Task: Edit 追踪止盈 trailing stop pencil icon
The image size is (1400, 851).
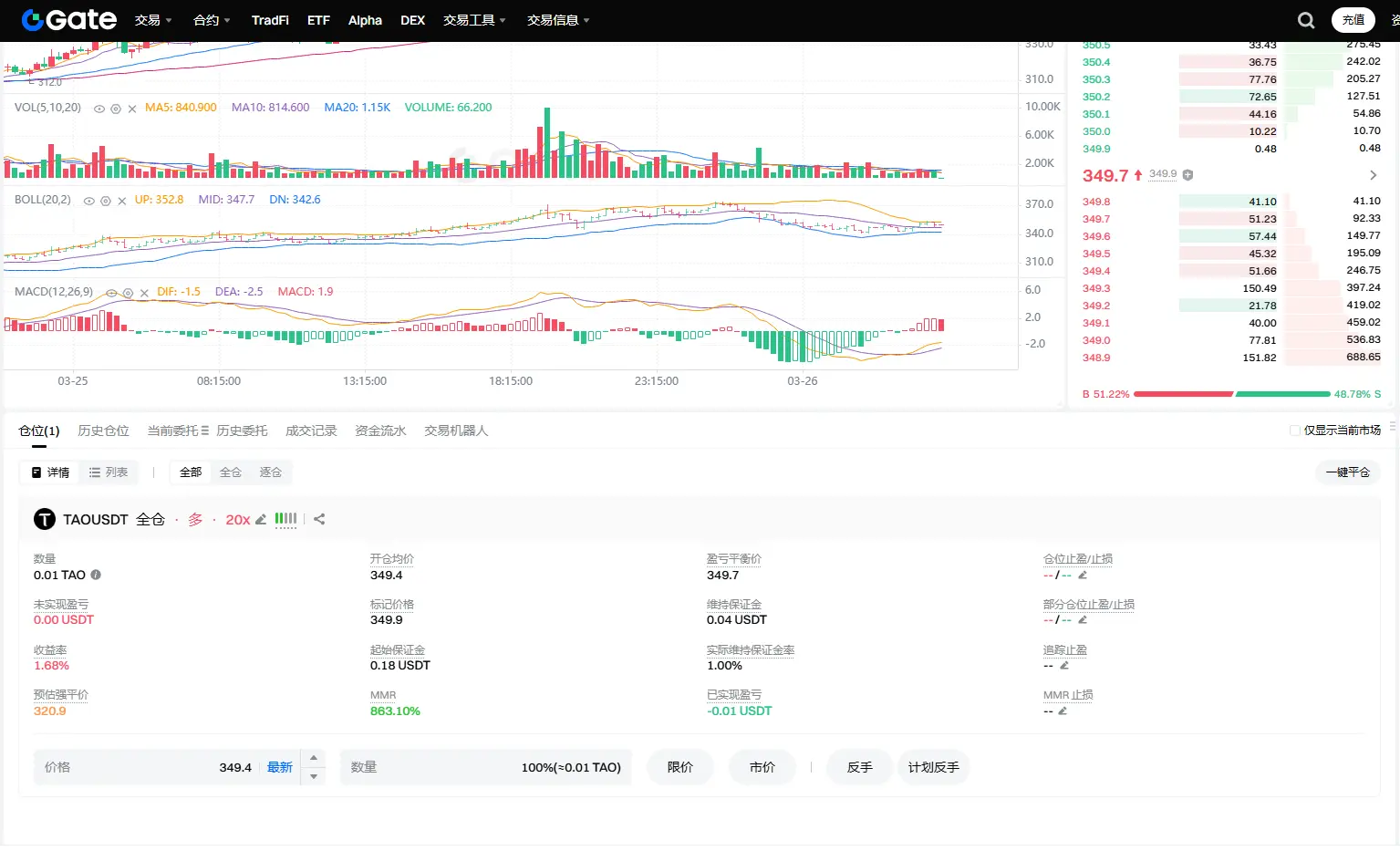Action: pos(1063,666)
